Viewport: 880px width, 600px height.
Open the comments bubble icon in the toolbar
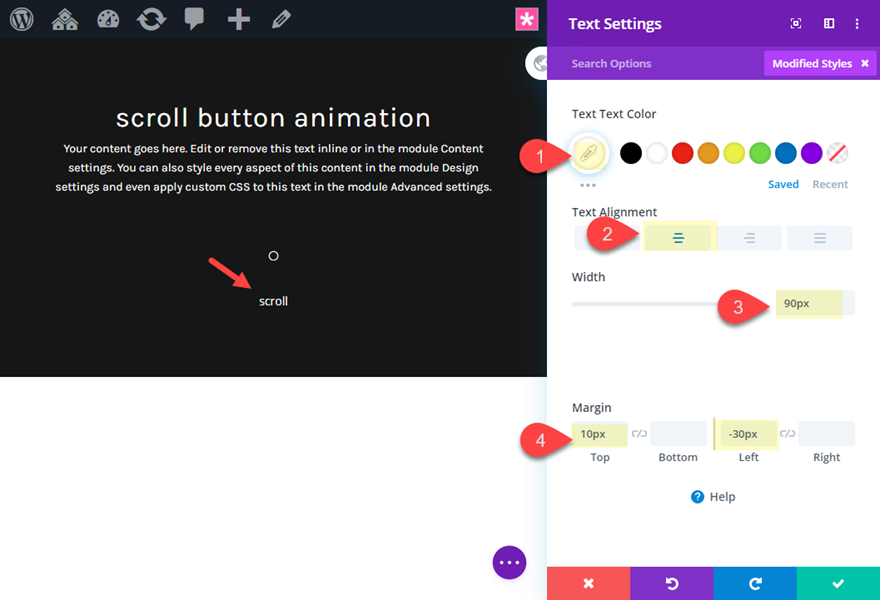(x=194, y=18)
